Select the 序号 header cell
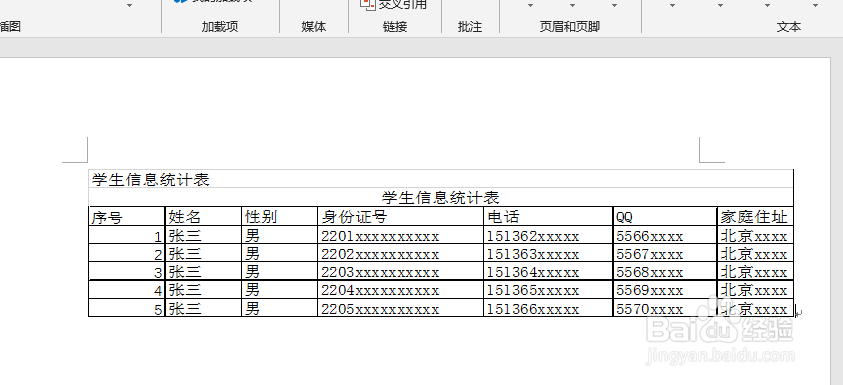This screenshot has height=385, width=843. coord(126,216)
